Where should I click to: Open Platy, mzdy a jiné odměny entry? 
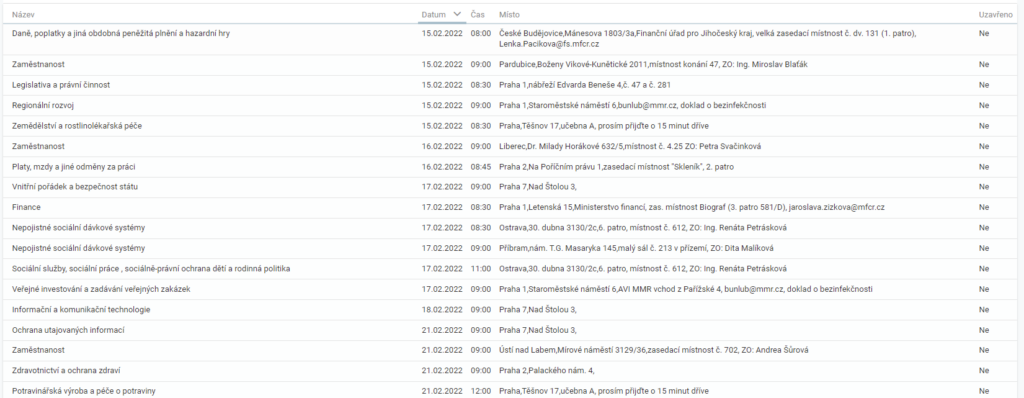(512, 167)
